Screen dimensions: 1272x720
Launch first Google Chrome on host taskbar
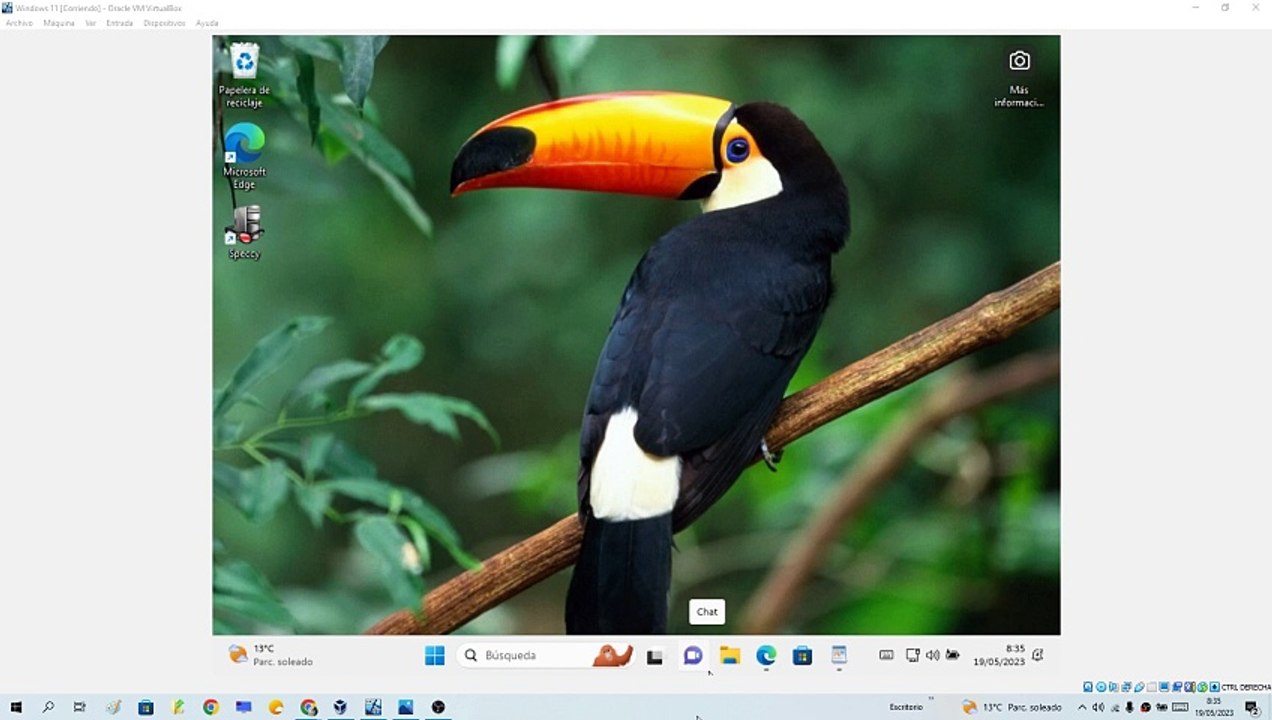click(x=210, y=707)
